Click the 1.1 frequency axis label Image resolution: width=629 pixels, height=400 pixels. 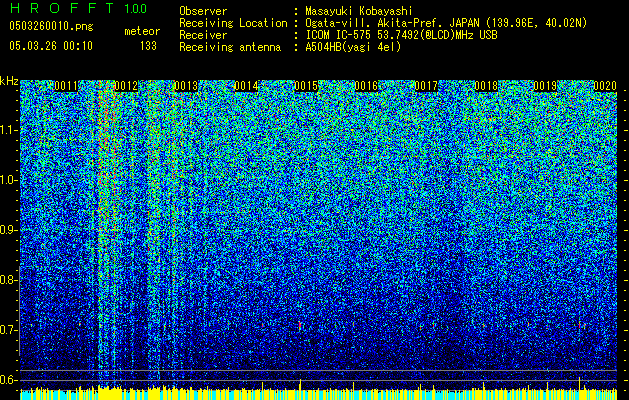point(9,130)
